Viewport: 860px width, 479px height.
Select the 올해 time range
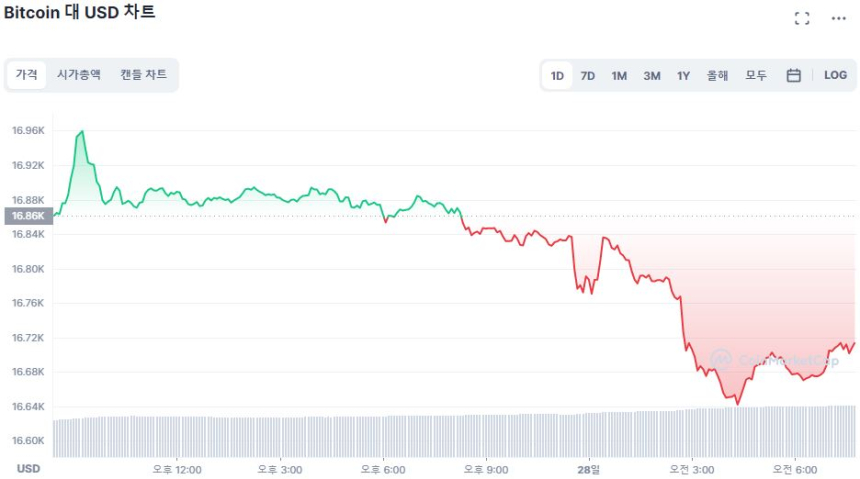(x=717, y=75)
